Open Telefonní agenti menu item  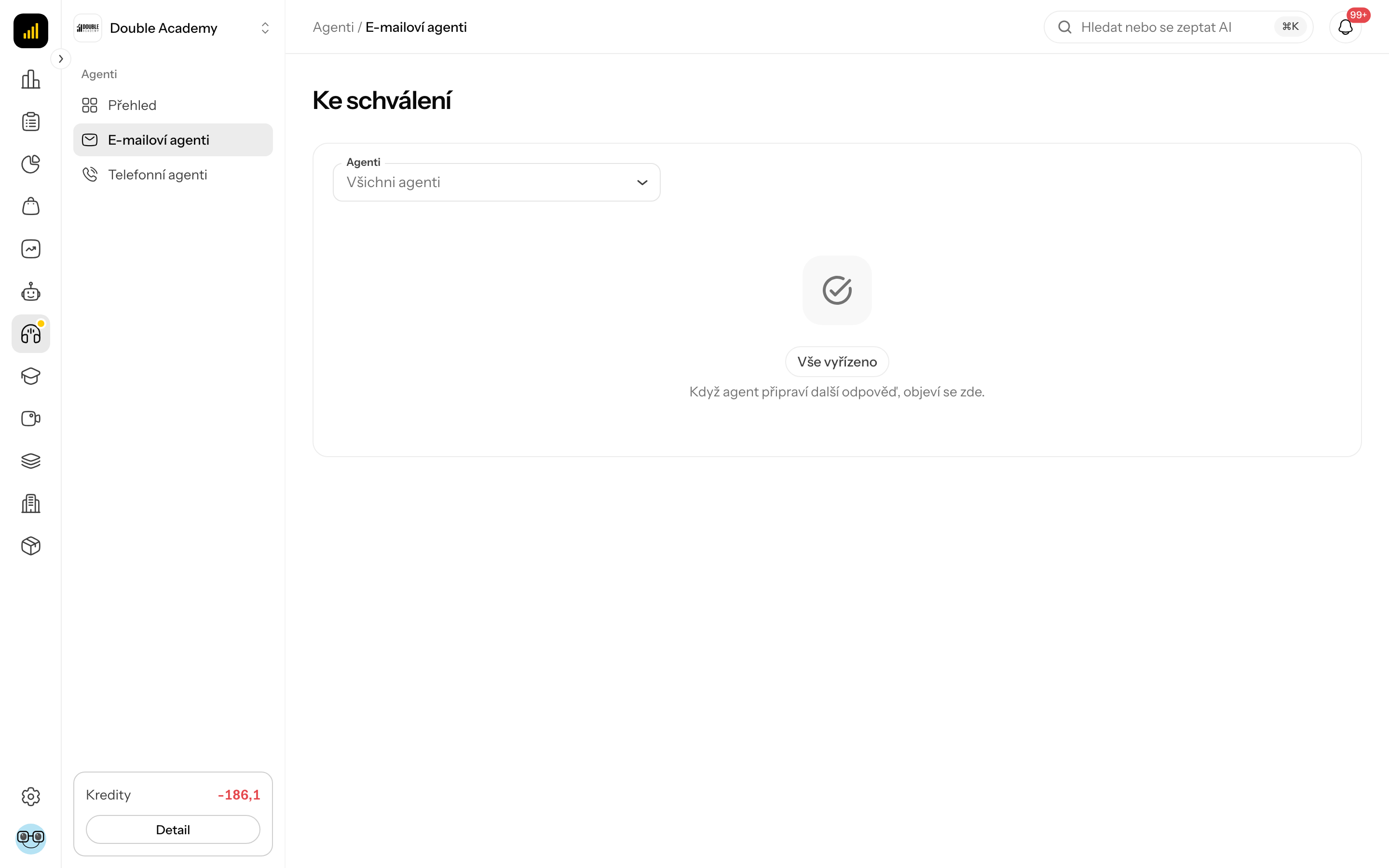click(173, 175)
